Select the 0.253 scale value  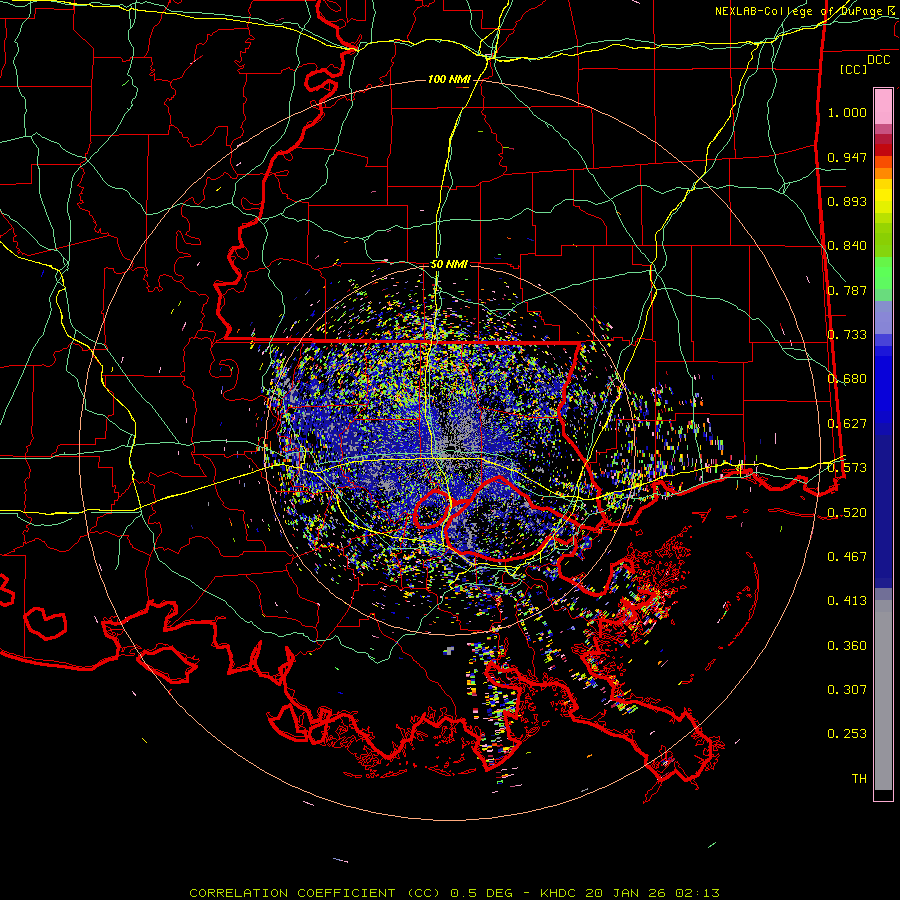847,734
